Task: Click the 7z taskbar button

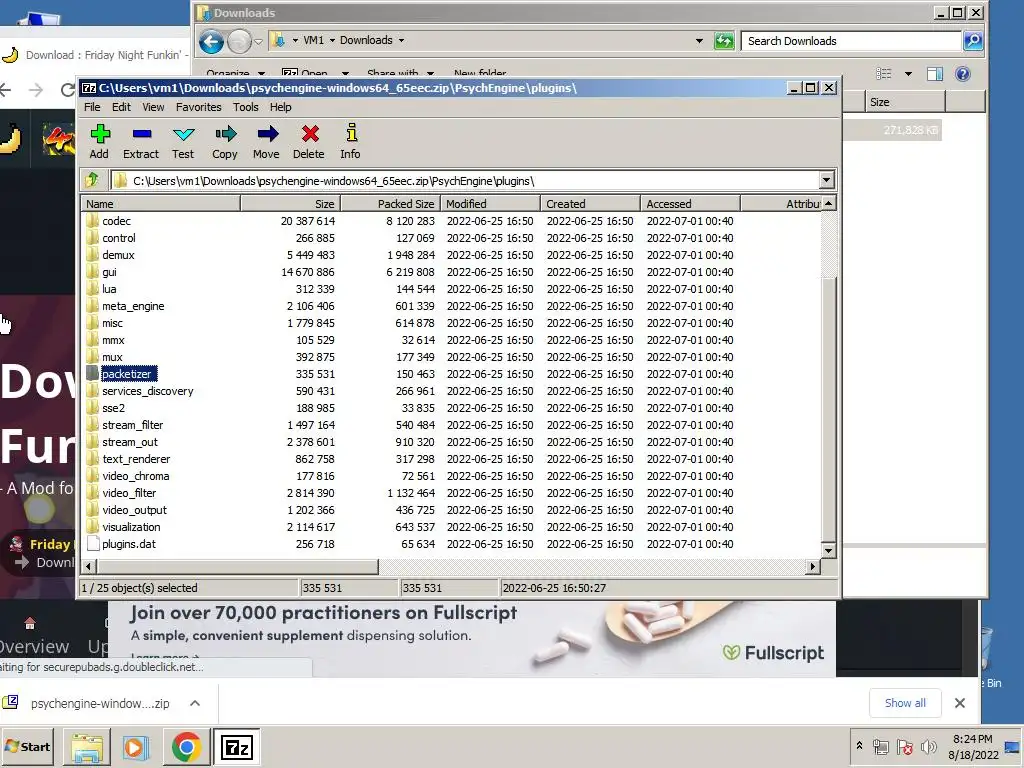Action: pos(236,747)
